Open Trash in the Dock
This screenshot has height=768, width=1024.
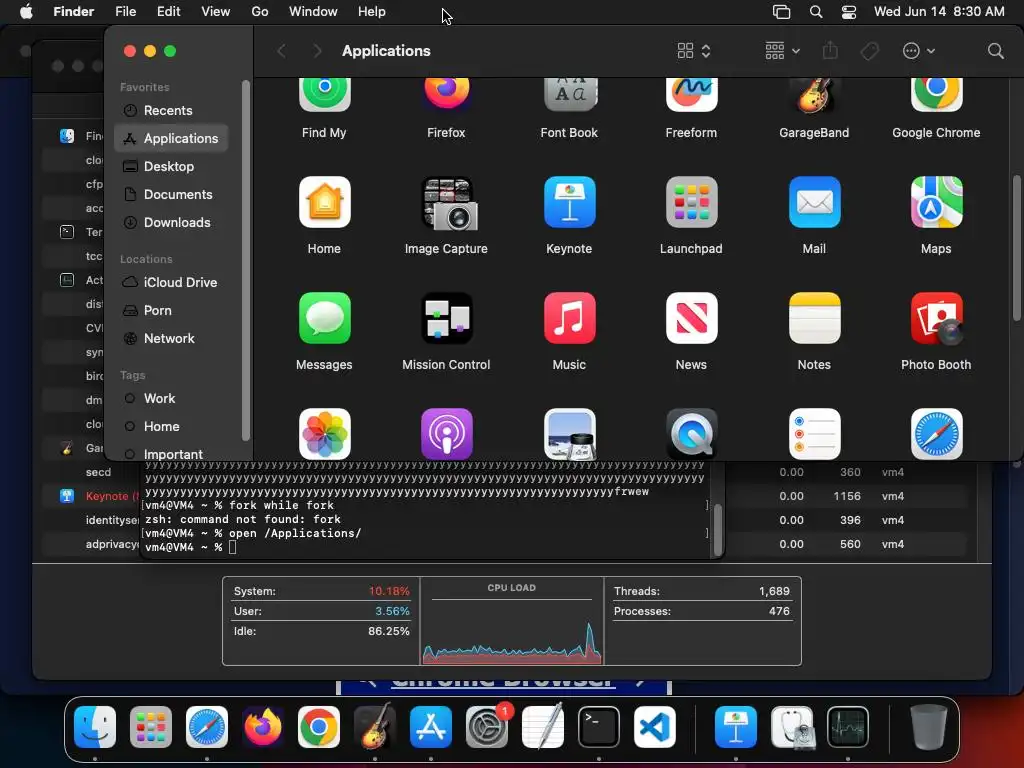pyautogui.click(x=928, y=727)
